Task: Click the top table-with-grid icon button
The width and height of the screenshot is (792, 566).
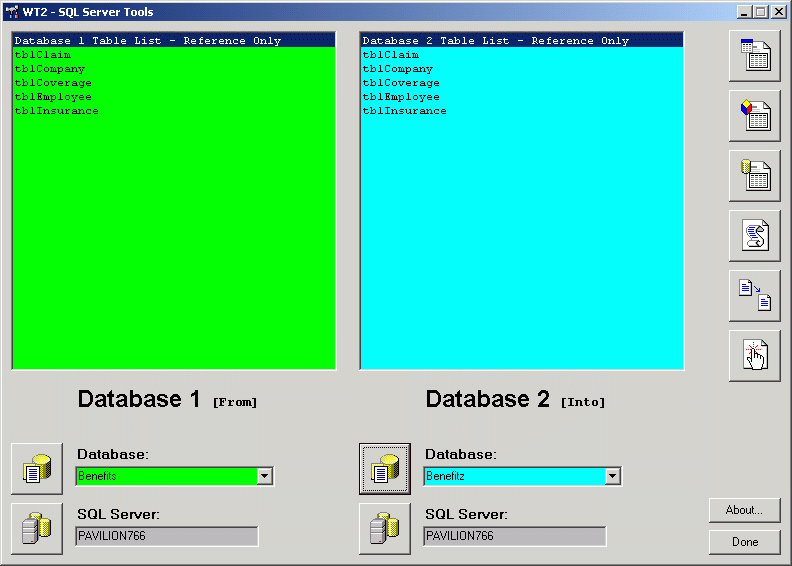Action: (x=755, y=56)
